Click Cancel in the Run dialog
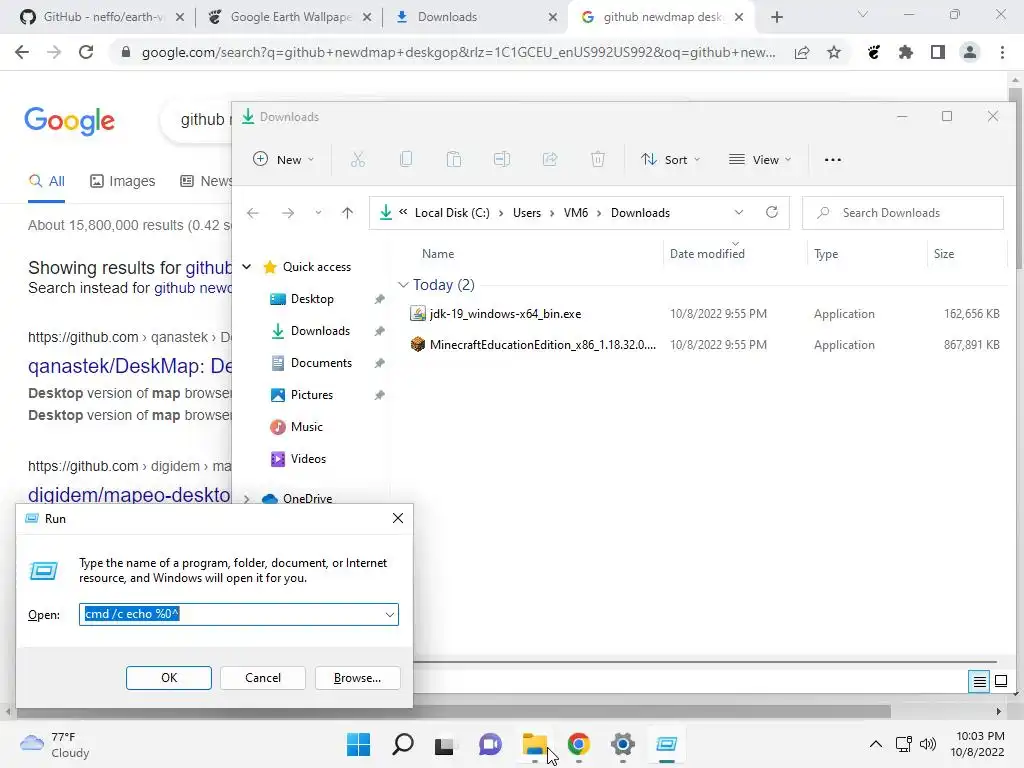1024x768 pixels. pyautogui.click(x=263, y=678)
